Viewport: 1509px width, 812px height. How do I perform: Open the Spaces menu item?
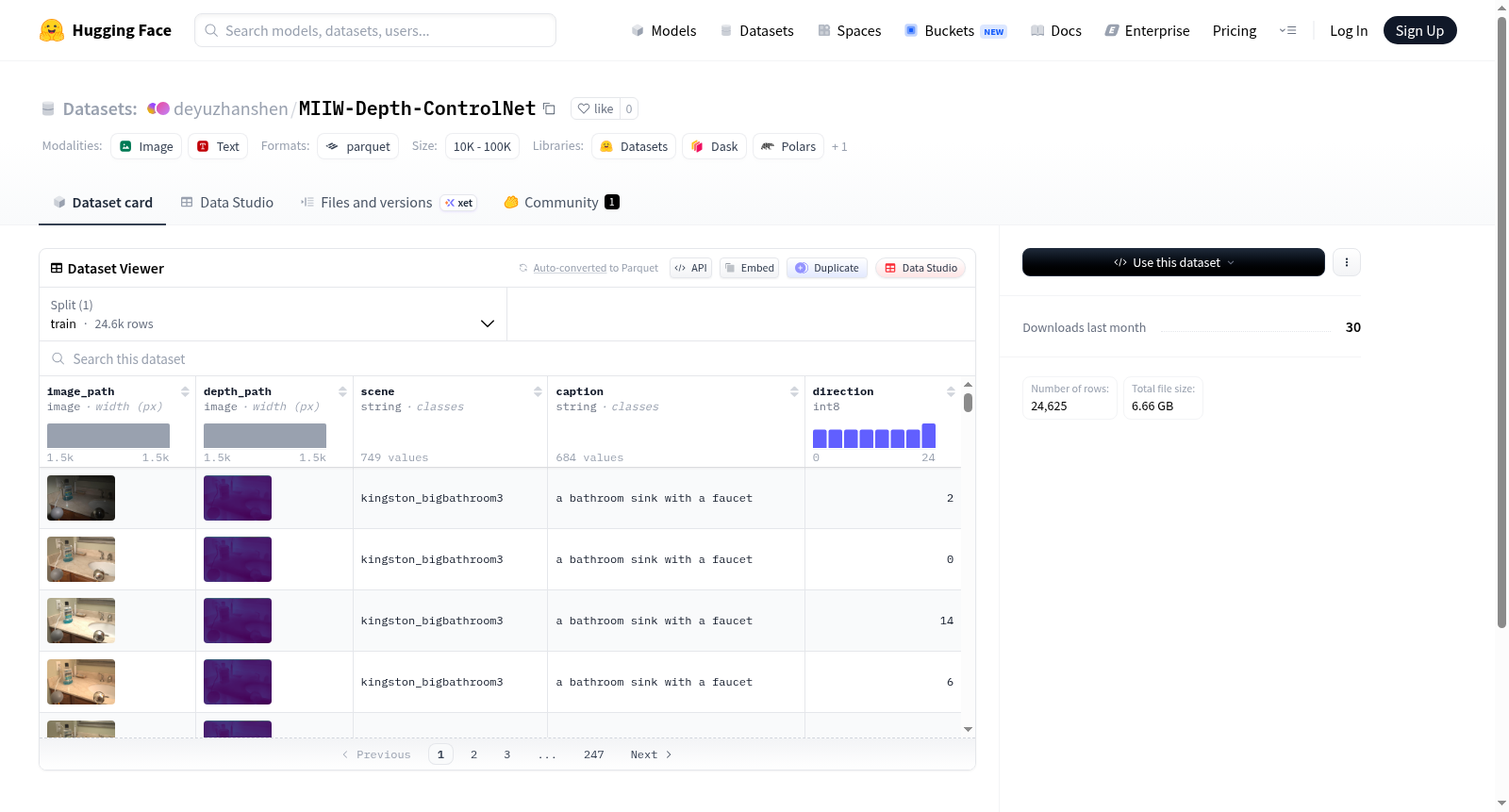pyautogui.click(x=850, y=30)
